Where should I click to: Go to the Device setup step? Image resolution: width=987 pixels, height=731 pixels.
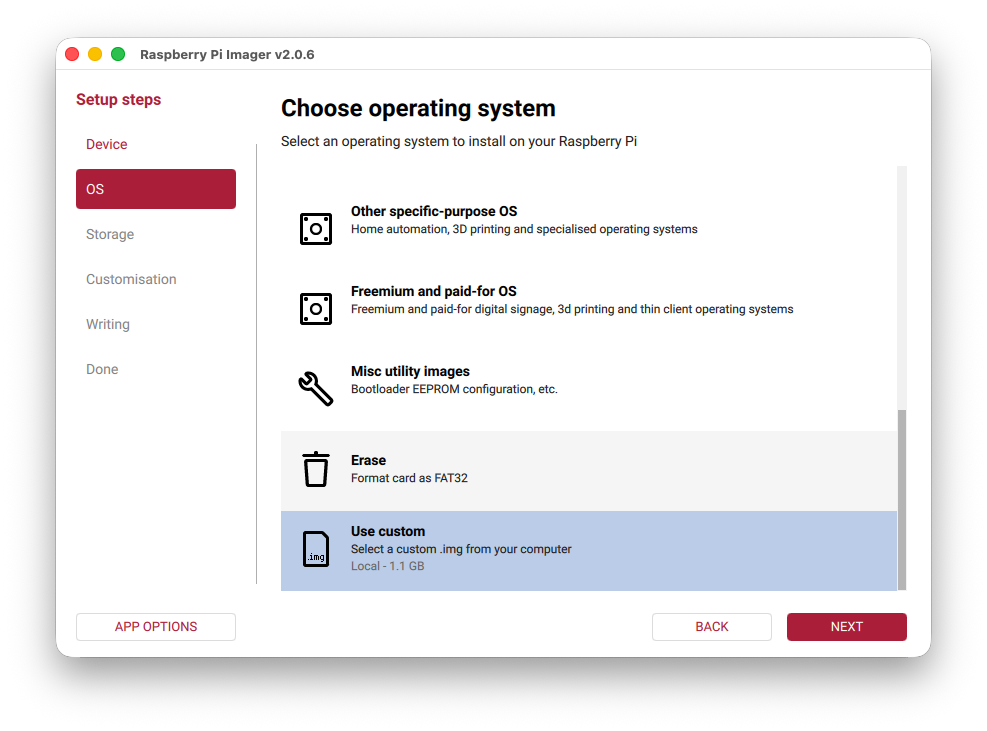[107, 144]
